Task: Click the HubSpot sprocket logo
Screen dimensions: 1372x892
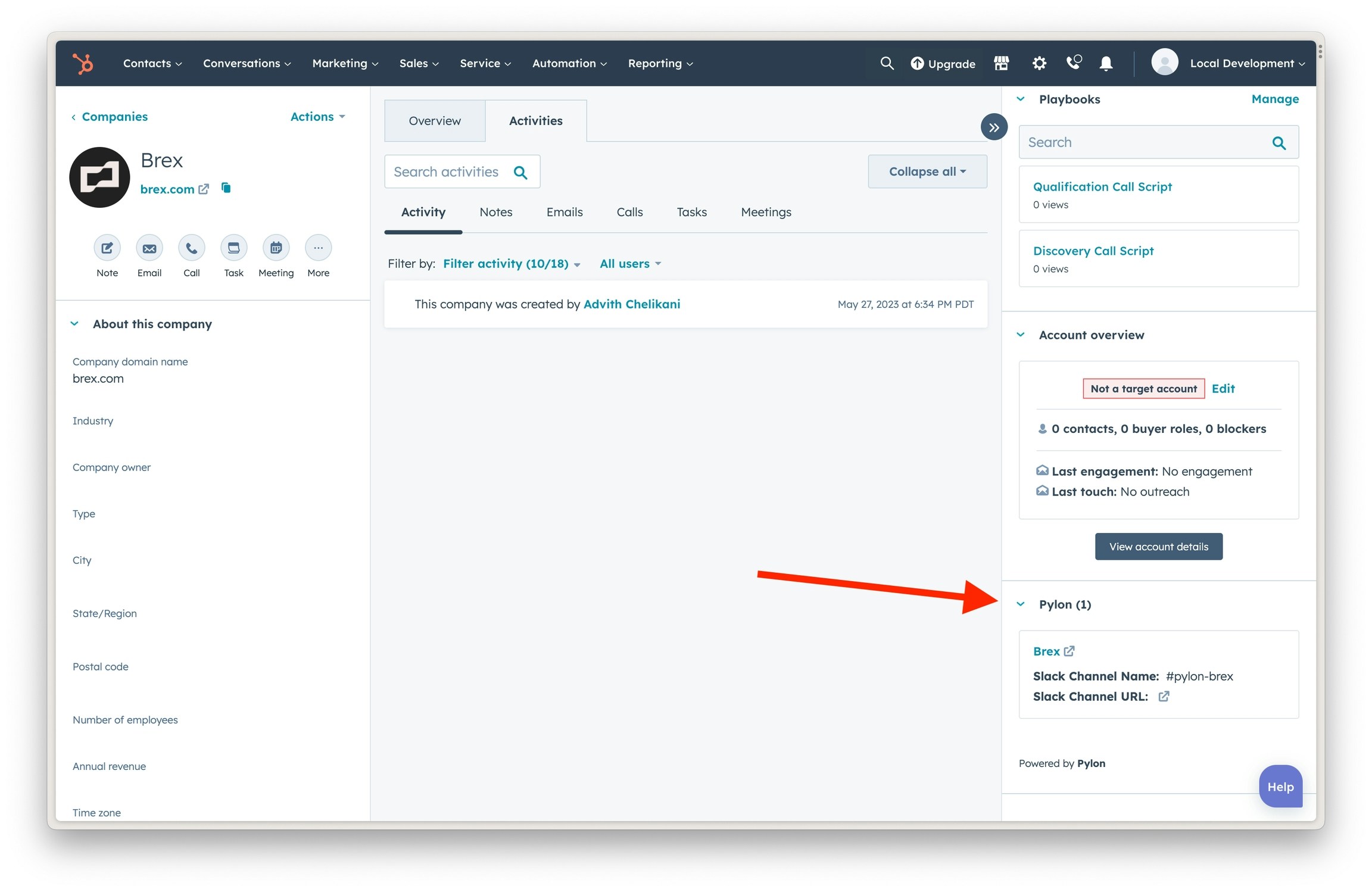Action: 83,63
